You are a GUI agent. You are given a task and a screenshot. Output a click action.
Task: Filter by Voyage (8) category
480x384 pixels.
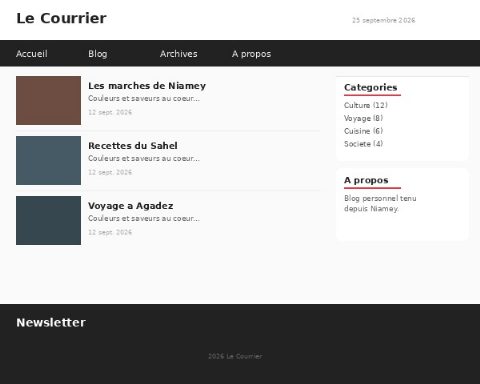(x=363, y=118)
